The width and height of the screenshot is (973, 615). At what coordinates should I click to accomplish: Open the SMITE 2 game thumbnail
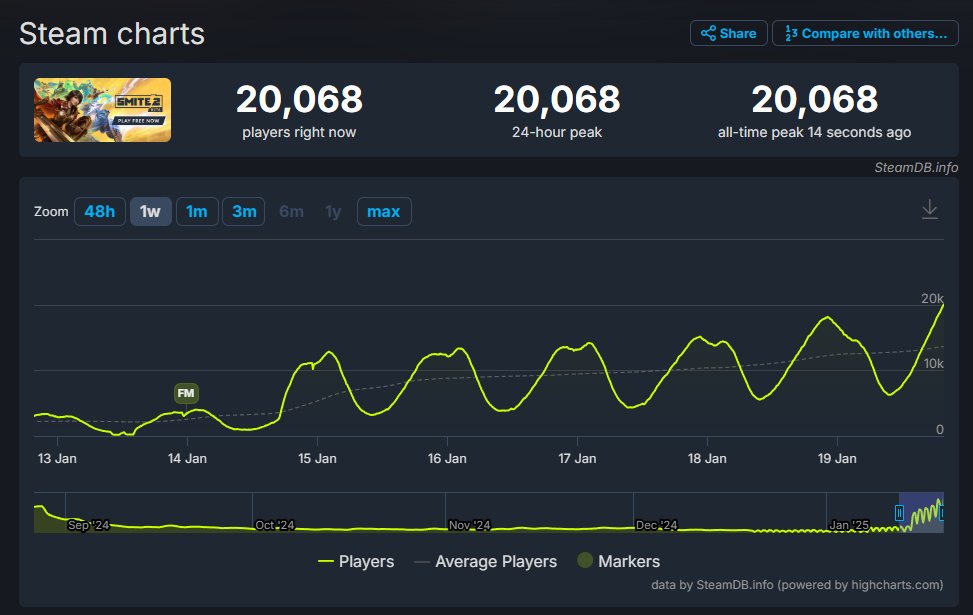pyautogui.click(x=102, y=110)
